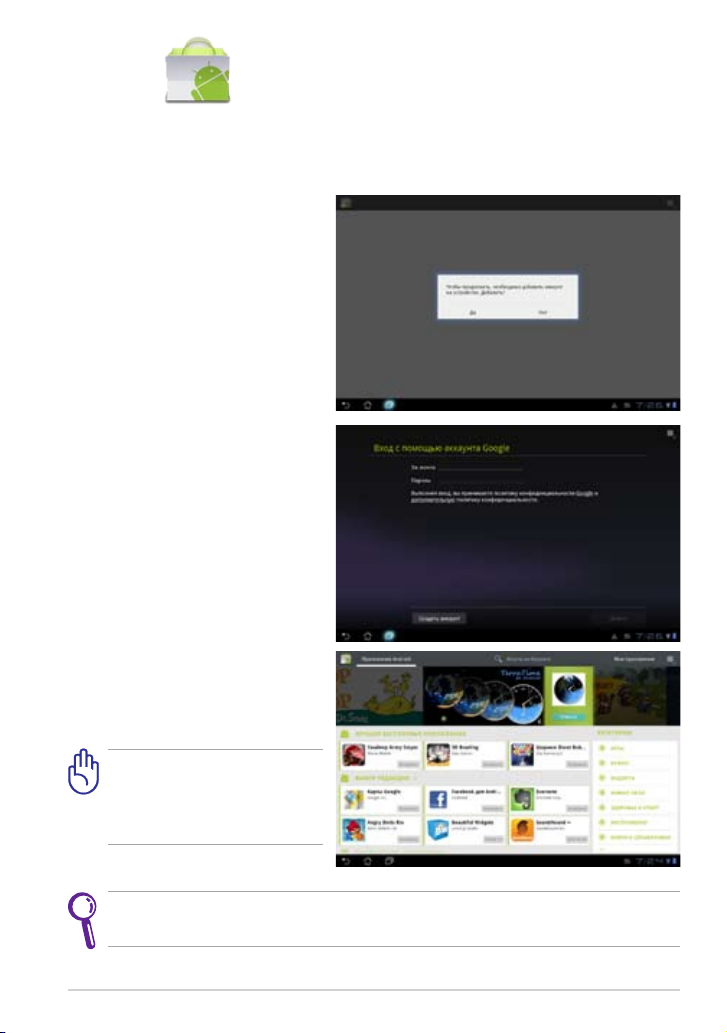The height and width of the screenshot is (1033, 727).
Task: Tap the button on the green TerraTime card
Action: pyautogui.click(x=568, y=716)
